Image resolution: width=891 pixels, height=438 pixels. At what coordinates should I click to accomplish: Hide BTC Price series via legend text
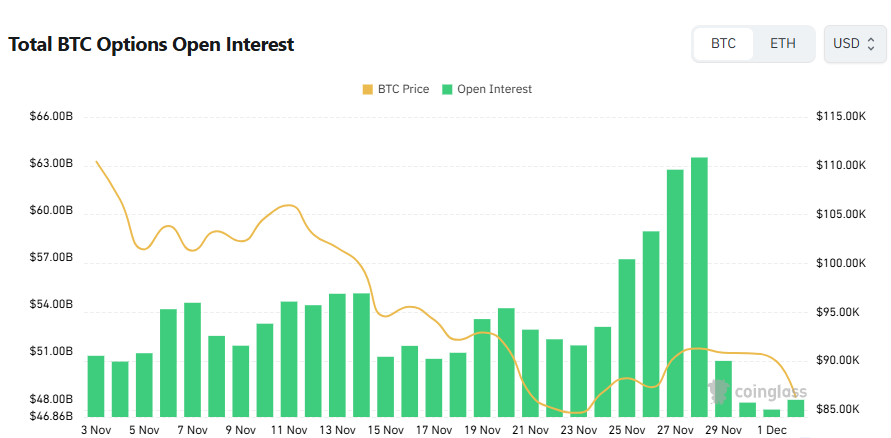click(403, 89)
